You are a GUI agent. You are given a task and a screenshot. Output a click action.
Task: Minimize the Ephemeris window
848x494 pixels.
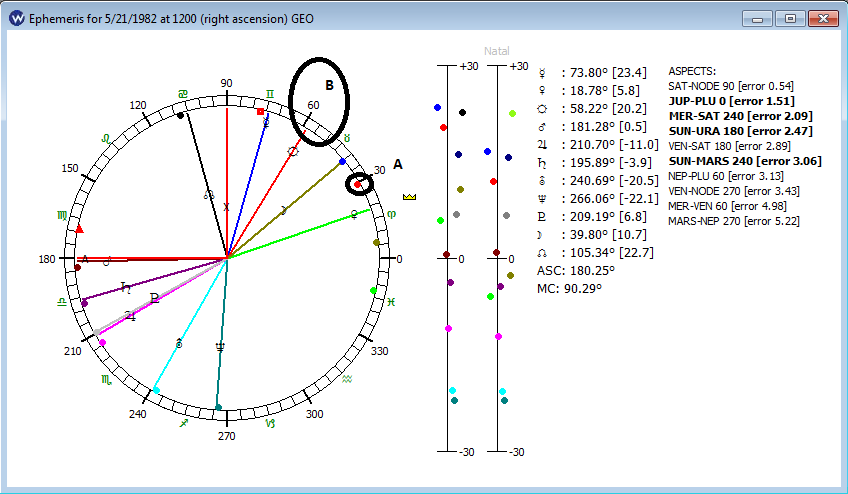click(757, 18)
